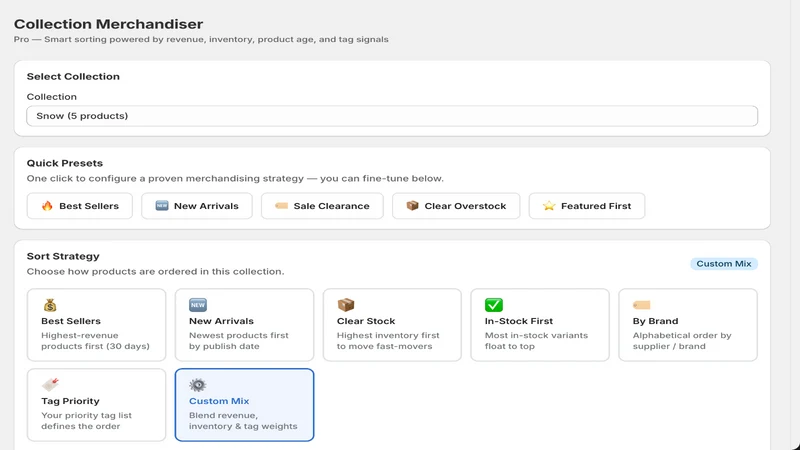800x450 pixels.
Task: Click the label icon in By Brand card
Action: coord(641,305)
